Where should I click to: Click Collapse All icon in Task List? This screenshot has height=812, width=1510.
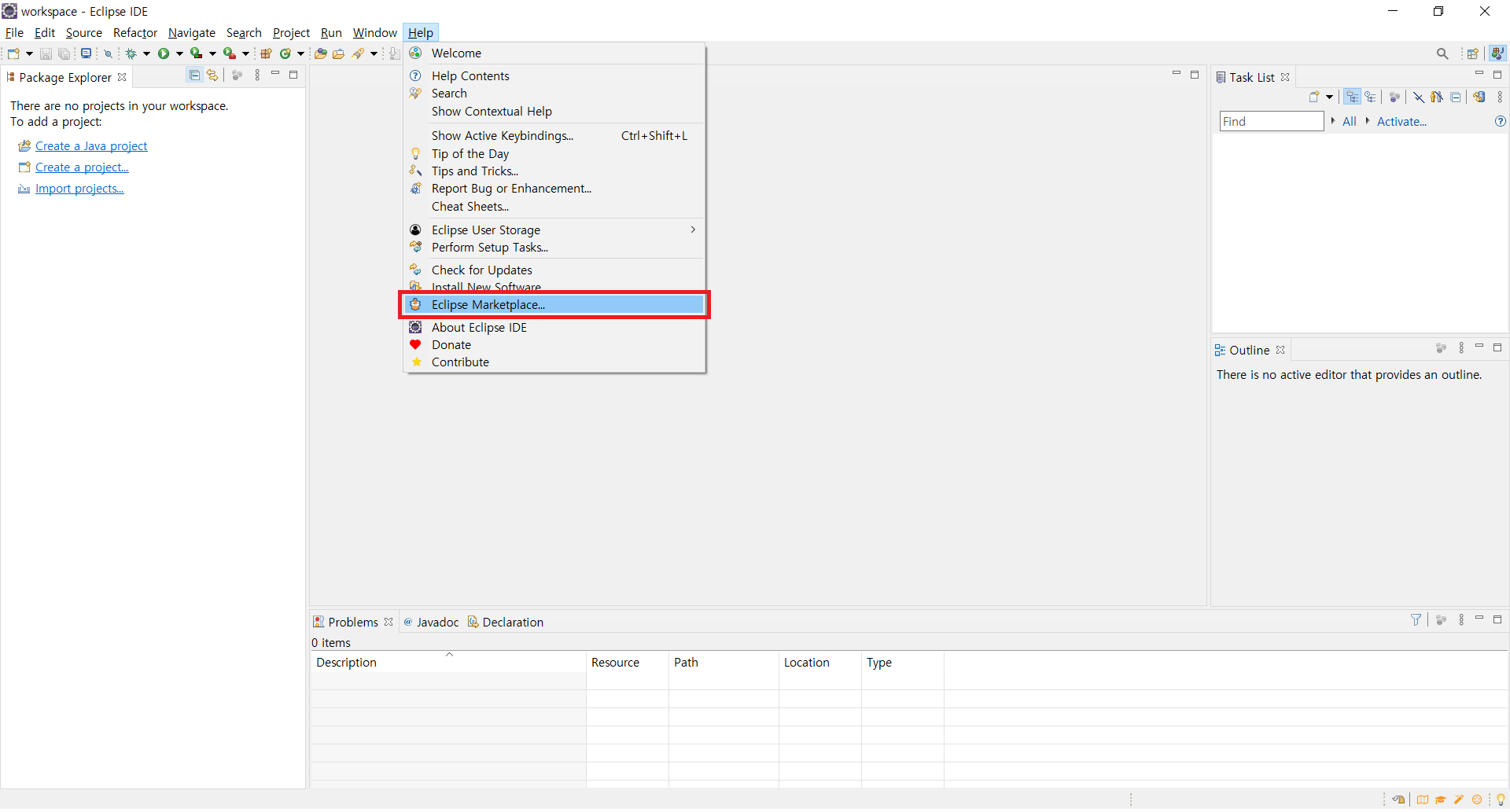(x=1456, y=97)
